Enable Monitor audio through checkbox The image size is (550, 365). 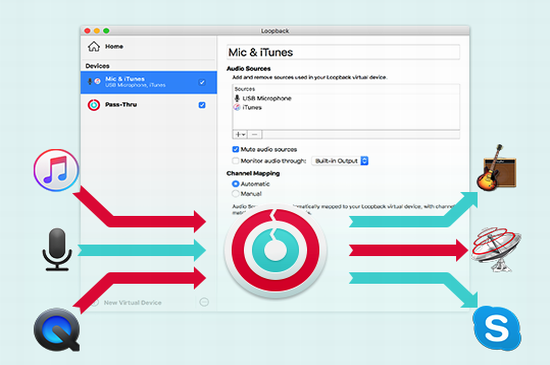point(236,161)
